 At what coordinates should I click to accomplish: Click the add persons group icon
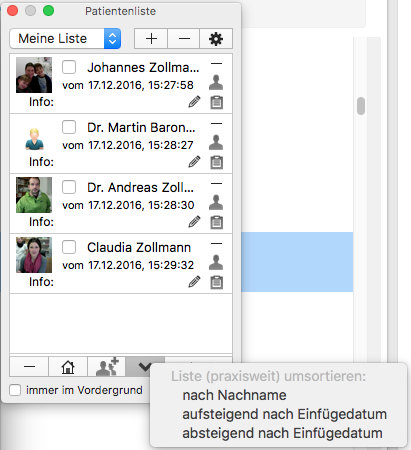tap(107, 367)
